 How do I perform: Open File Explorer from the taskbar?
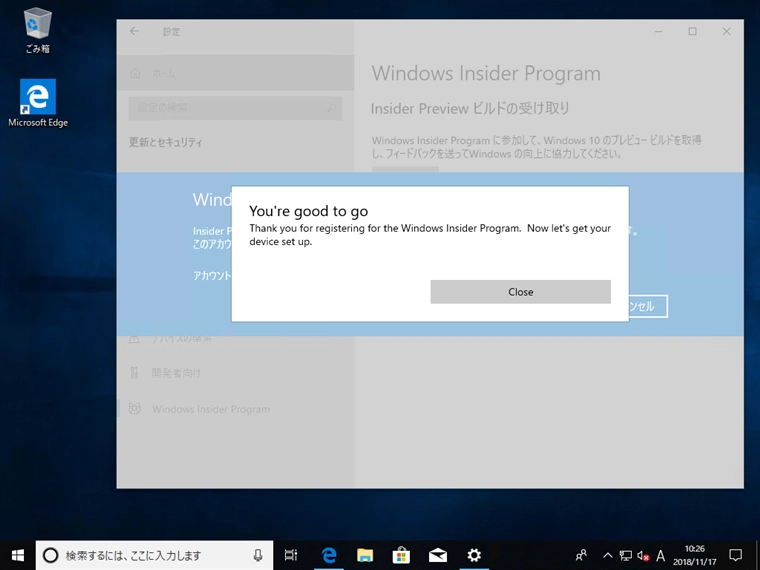(365, 555)
